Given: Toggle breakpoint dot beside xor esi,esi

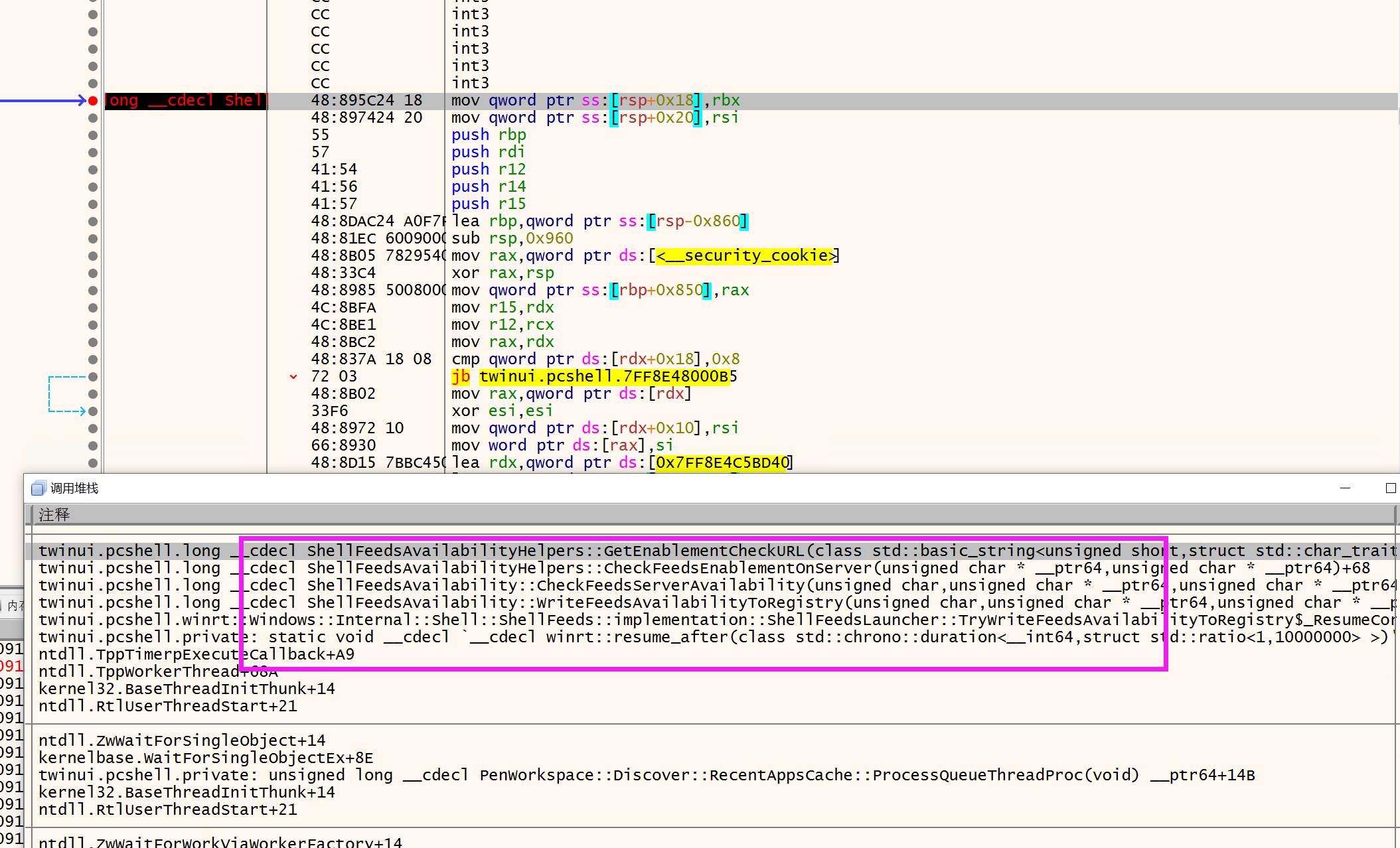Looking at the screenshot, I should (93, 411).
